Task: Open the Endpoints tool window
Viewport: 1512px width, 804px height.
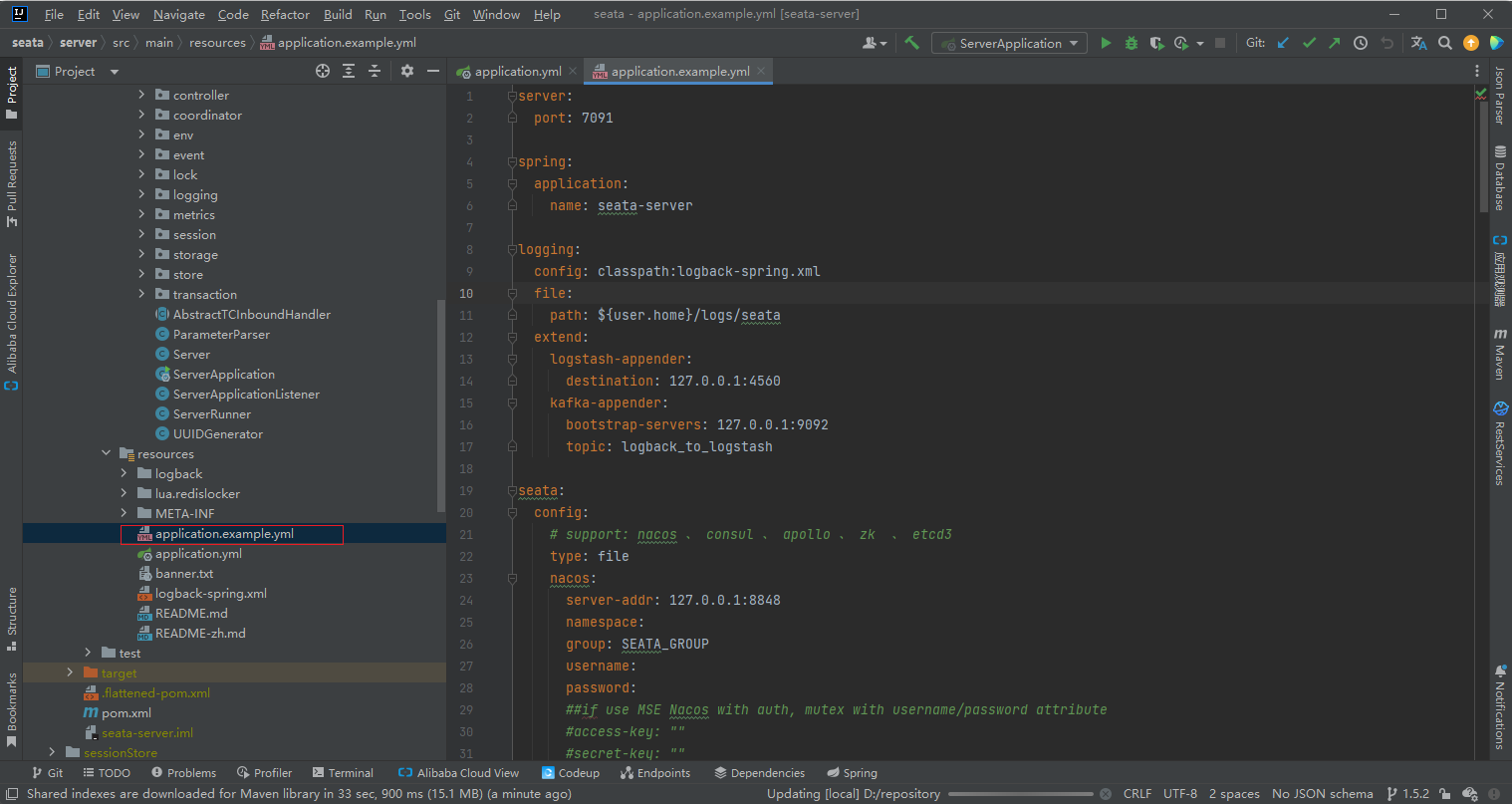Action: point(654,772)
